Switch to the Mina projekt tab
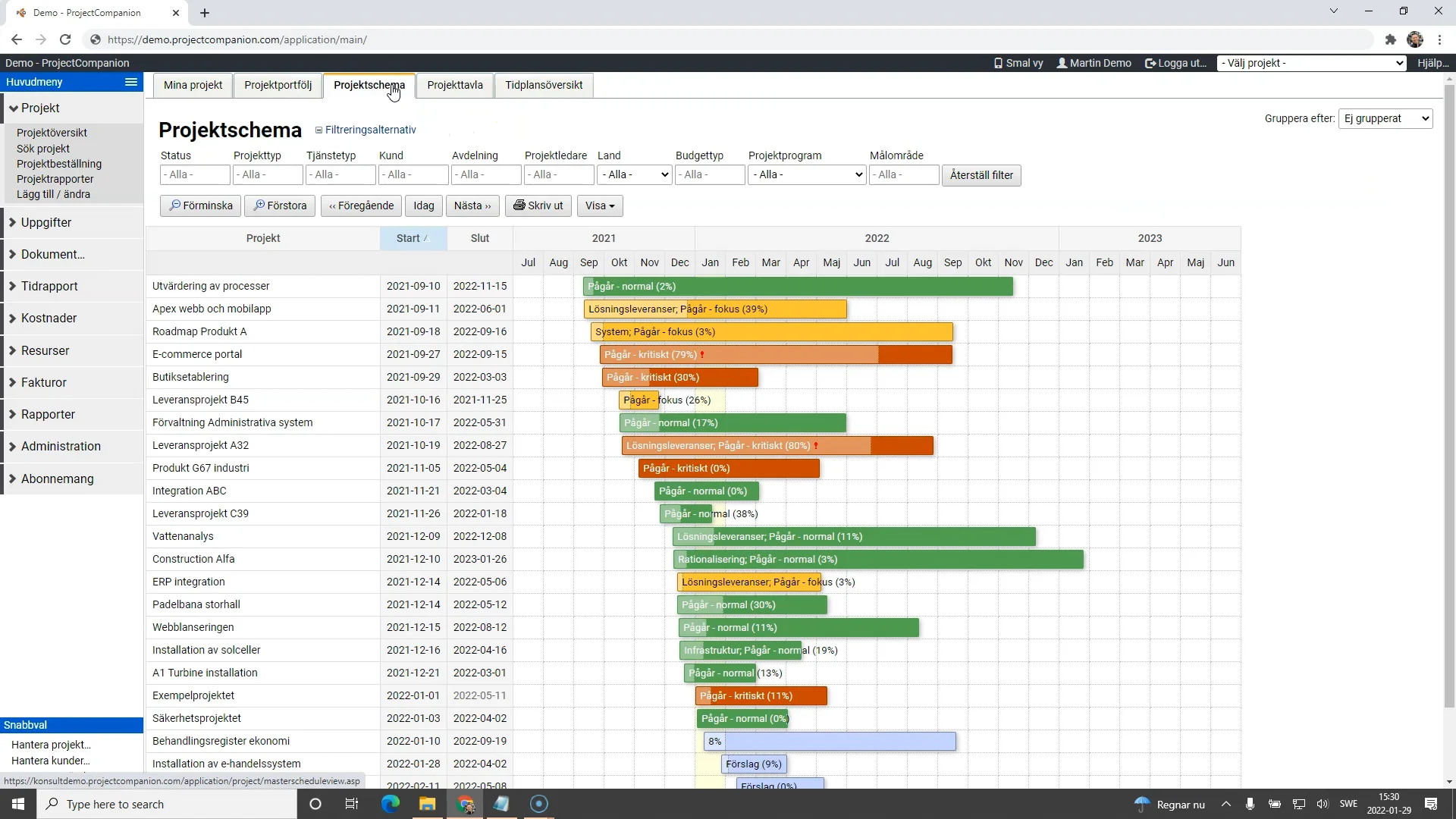This screenshot has height=819, width=1456. 193,85
